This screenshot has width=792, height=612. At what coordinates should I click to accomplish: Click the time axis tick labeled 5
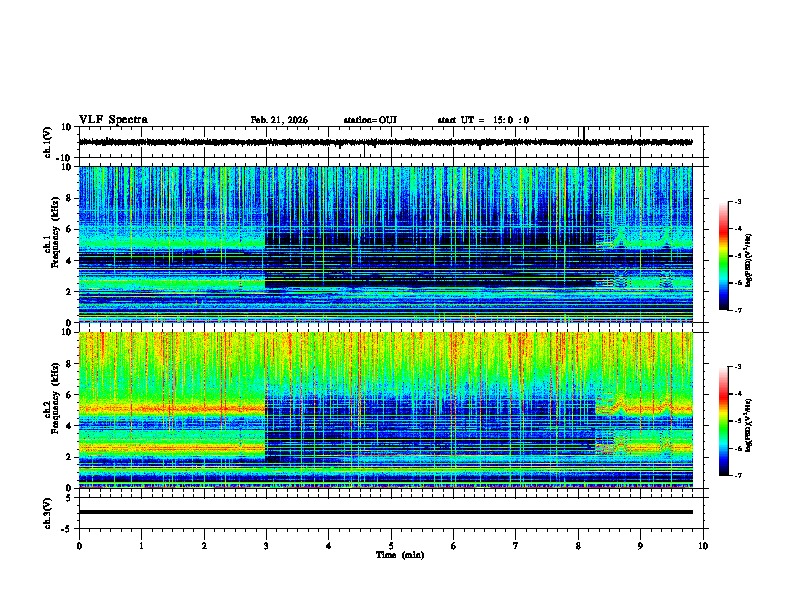[391, 546]
